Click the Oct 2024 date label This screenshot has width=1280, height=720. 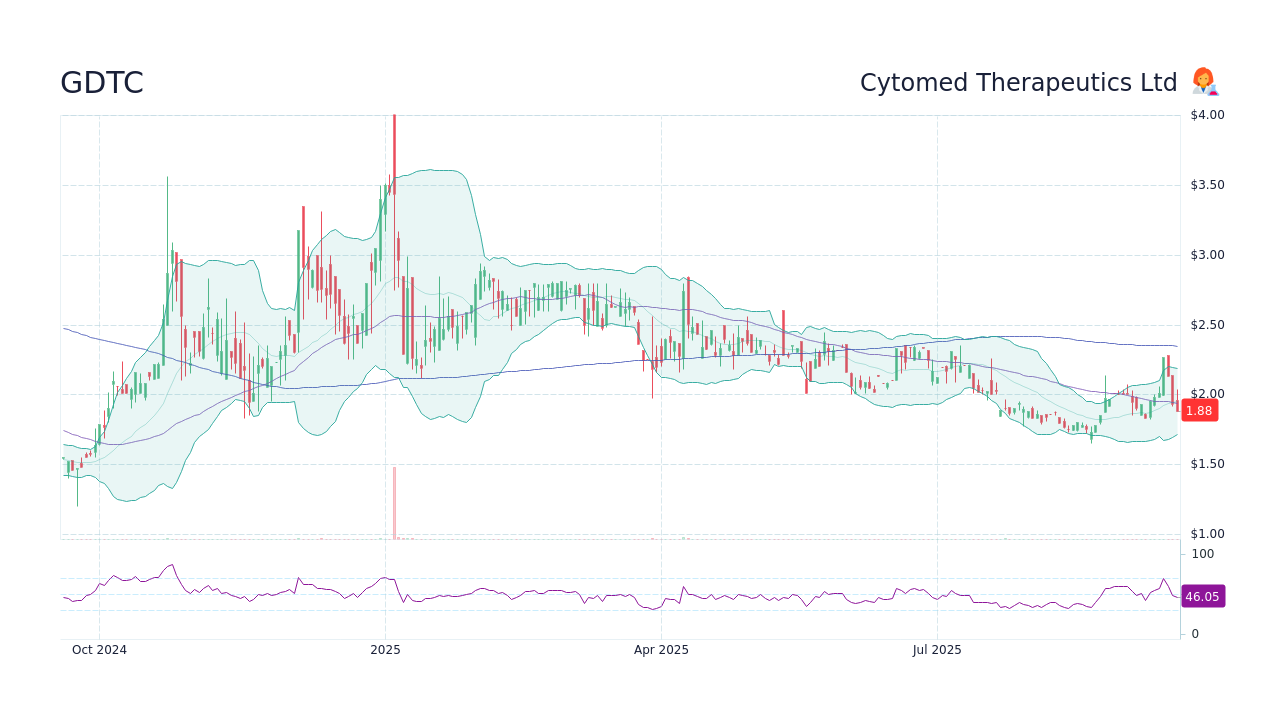[99, 649]
